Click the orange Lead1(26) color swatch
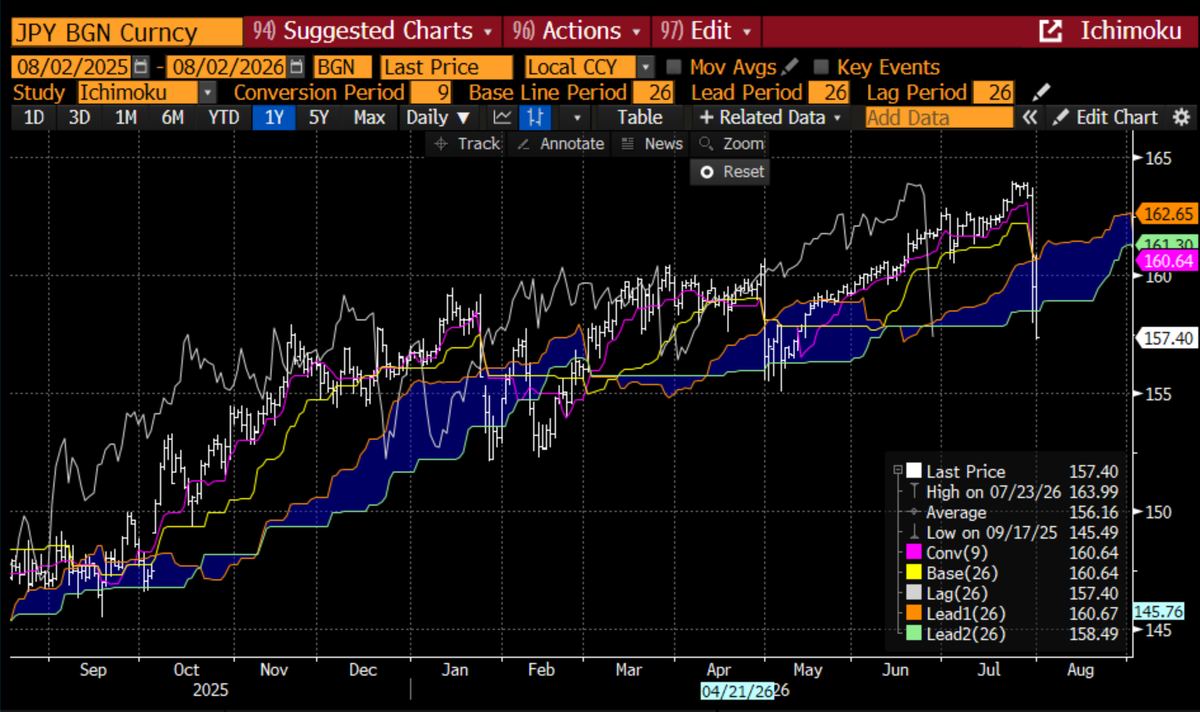The image size is (1200, 712). [x=914, y=614]
